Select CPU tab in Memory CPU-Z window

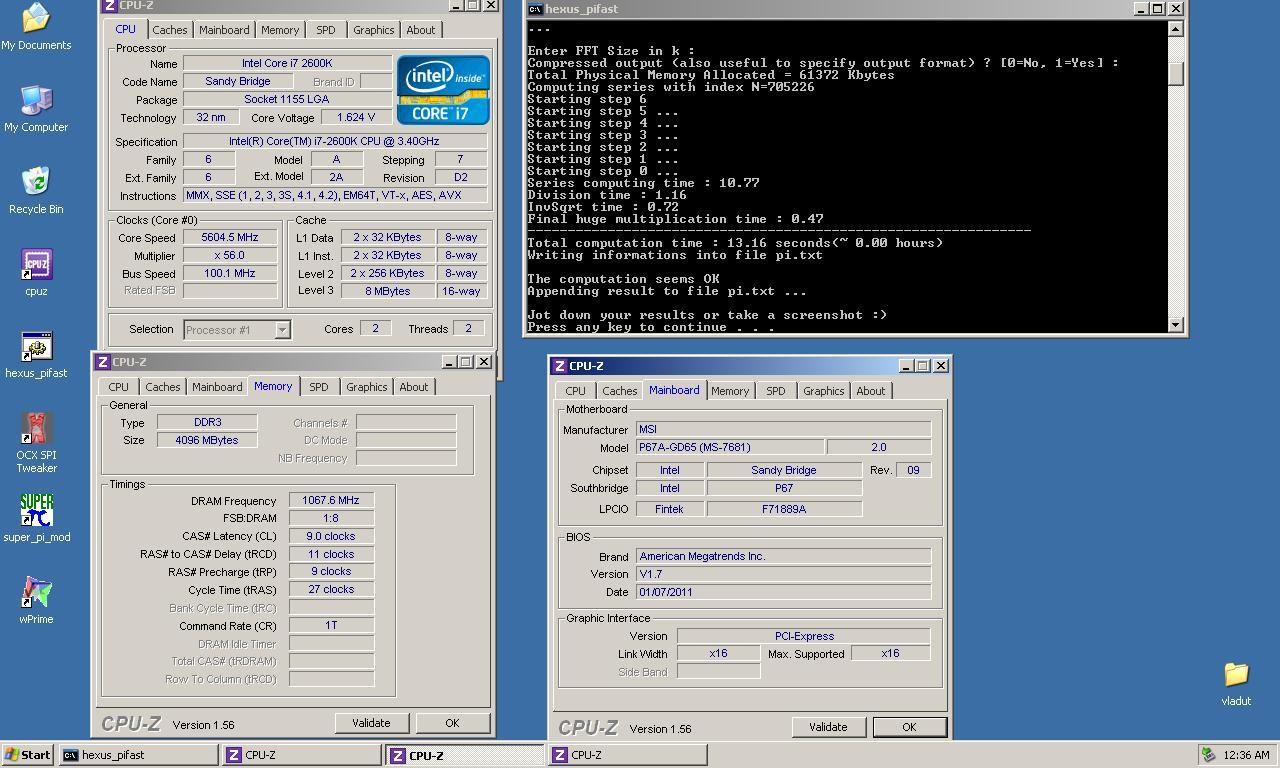coord(118,387)
